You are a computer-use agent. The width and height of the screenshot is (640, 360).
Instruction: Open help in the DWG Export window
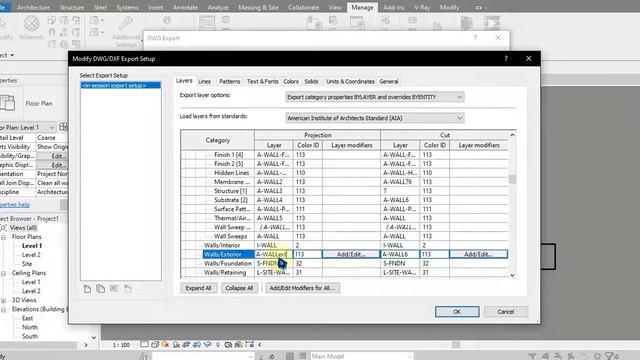(475, 38)
